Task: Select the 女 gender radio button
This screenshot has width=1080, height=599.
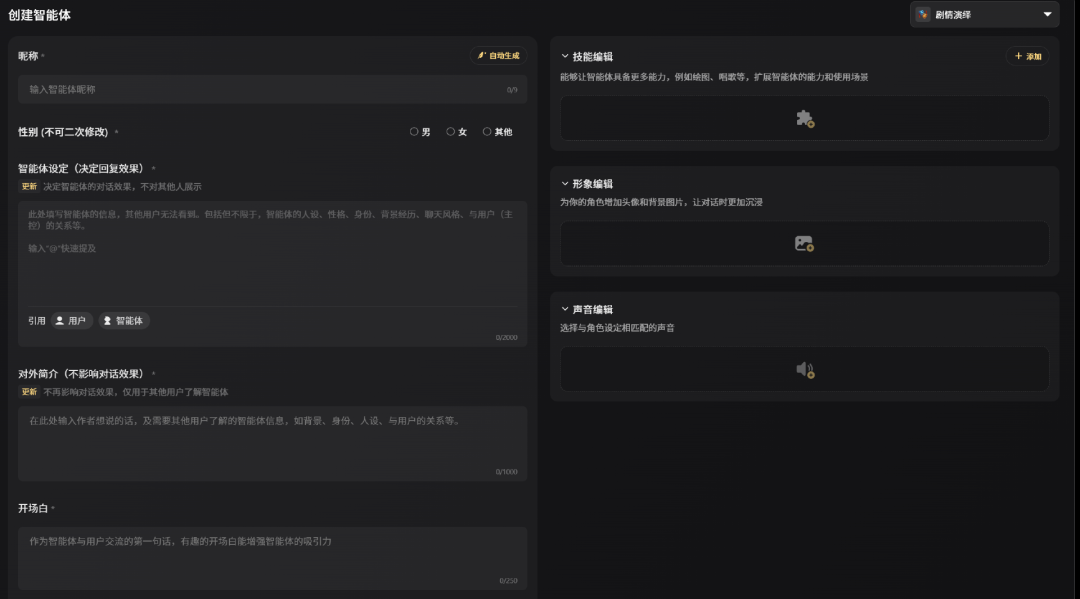Action: click(x=451, y=132)
